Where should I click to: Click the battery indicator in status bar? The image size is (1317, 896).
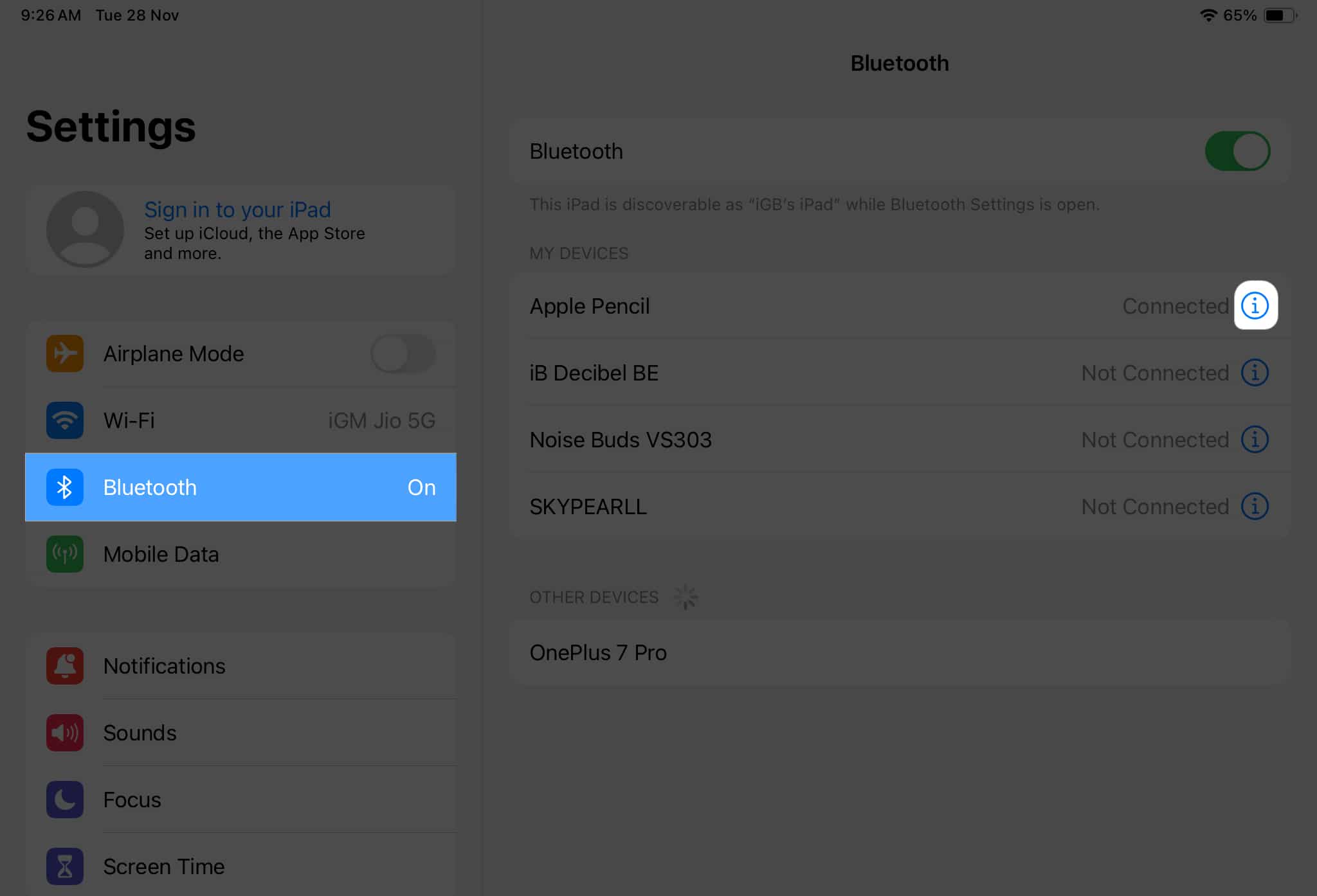click(1280, 15)
